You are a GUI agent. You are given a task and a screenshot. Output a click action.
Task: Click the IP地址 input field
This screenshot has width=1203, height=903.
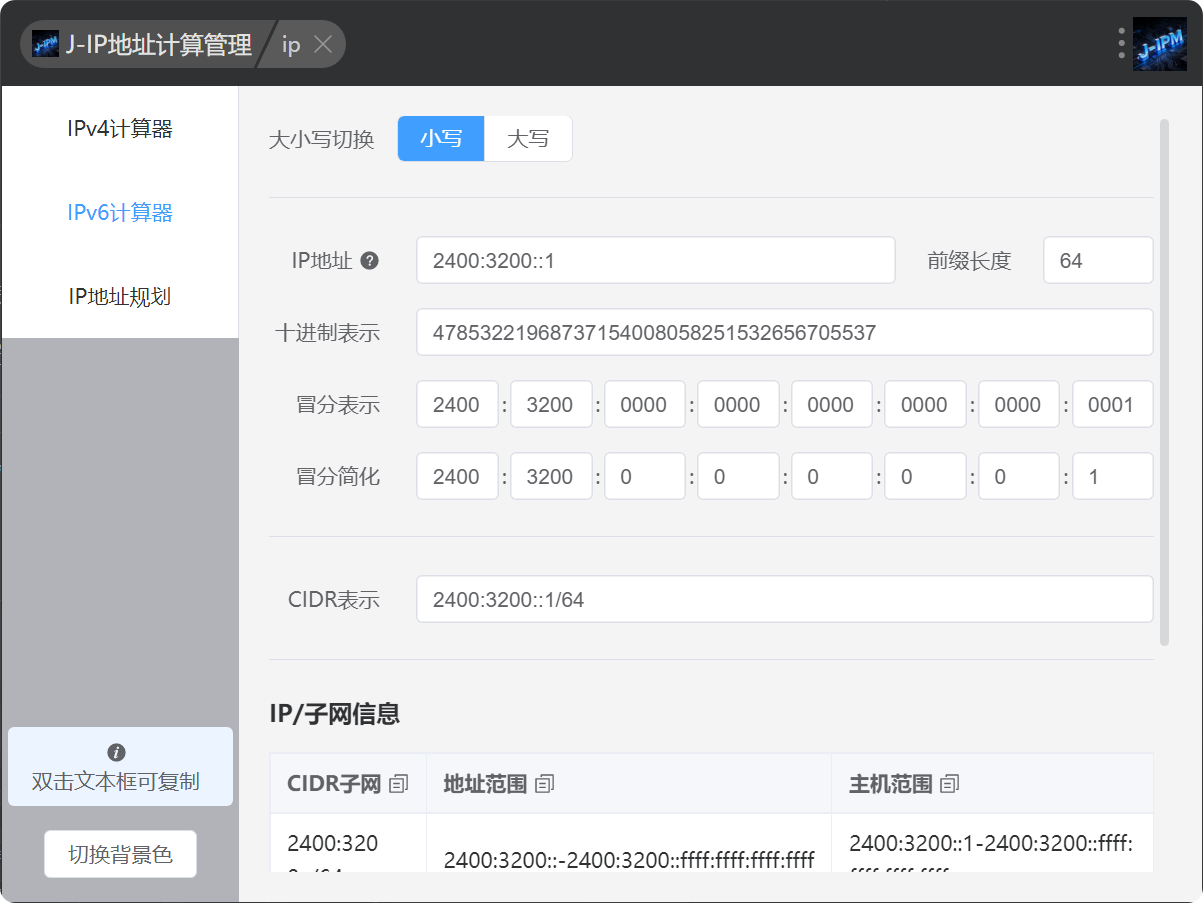point(655,261)
